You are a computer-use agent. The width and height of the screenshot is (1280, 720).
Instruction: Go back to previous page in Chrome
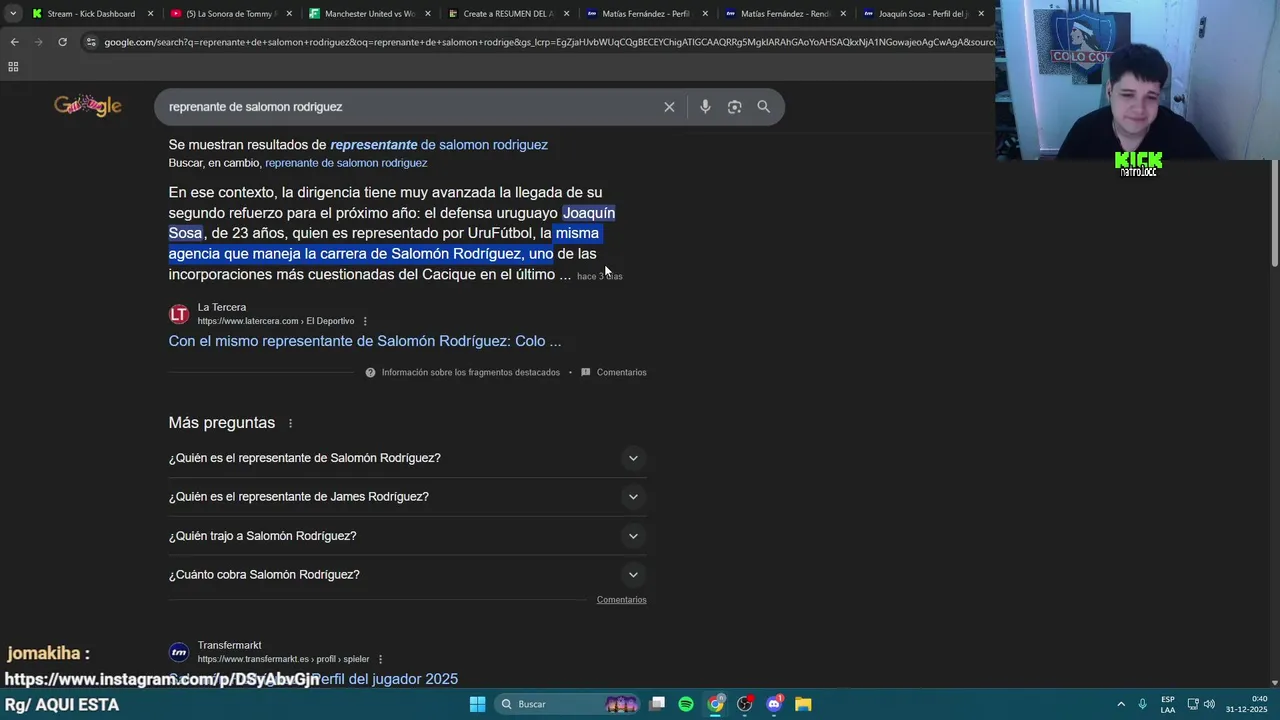(x=14, y=42)
